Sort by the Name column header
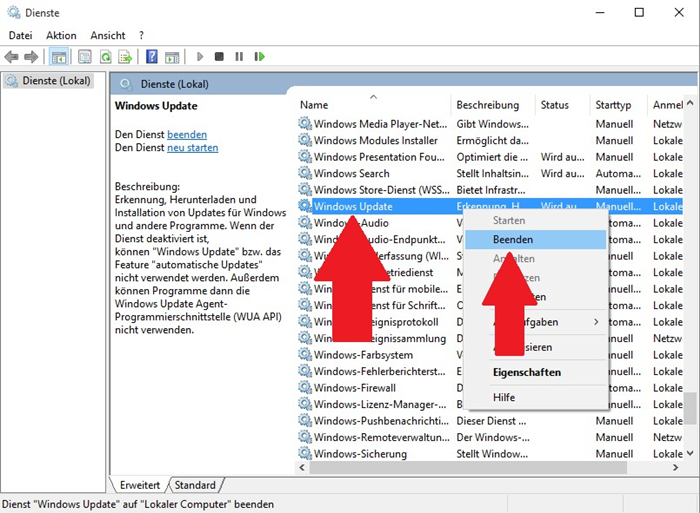 [373, 105]
